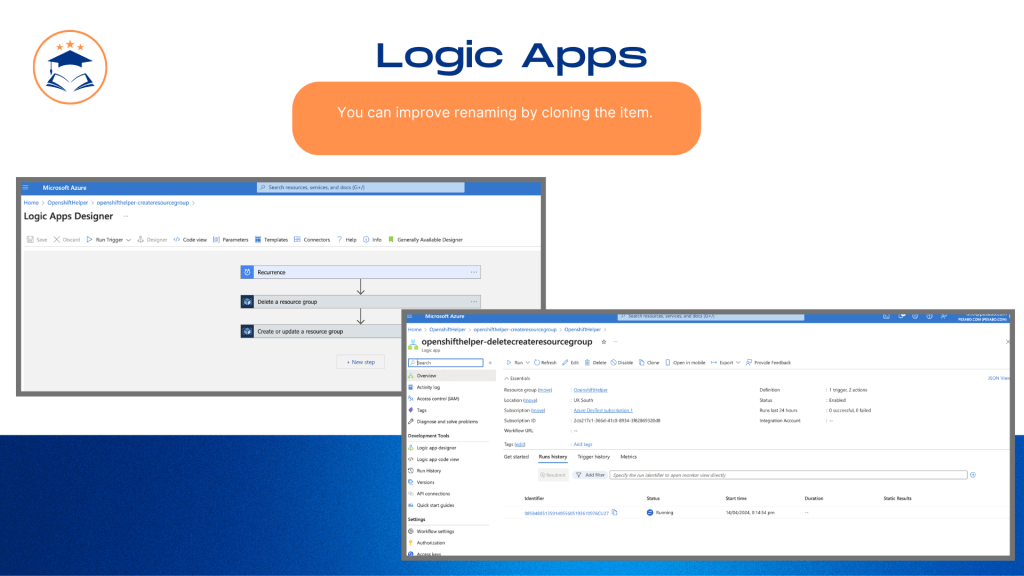Screen dimensions: 1024x576
Task: Open Templates in the designer toolbar
Action: [x=271, y=240]
